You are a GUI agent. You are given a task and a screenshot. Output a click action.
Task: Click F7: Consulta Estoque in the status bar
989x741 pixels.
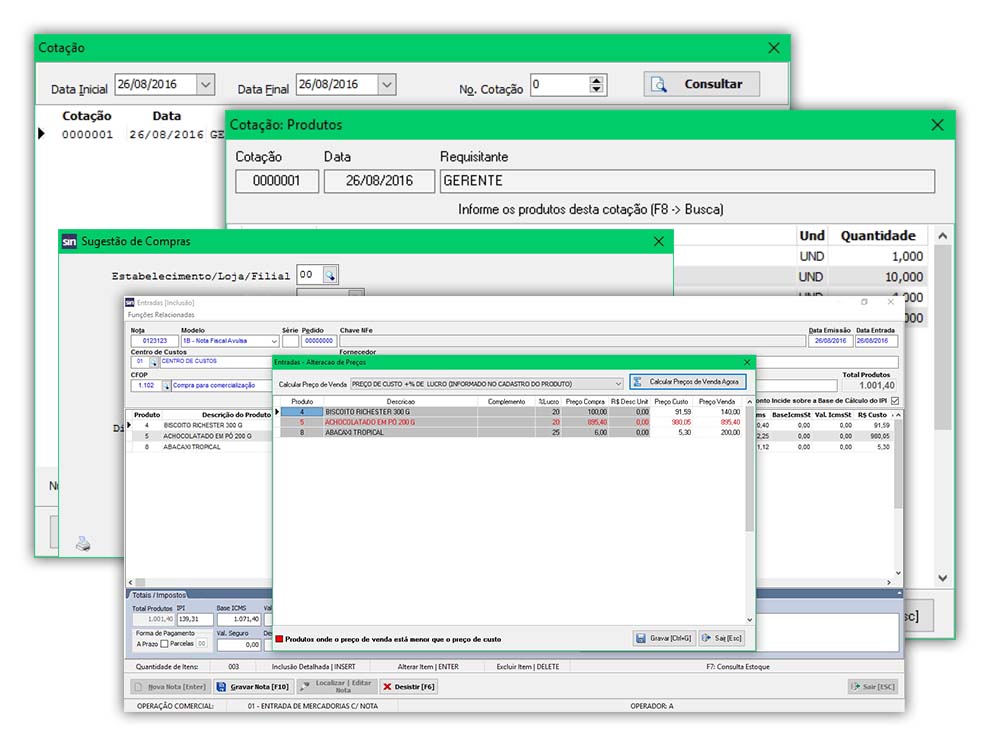[x=738, y=667]
